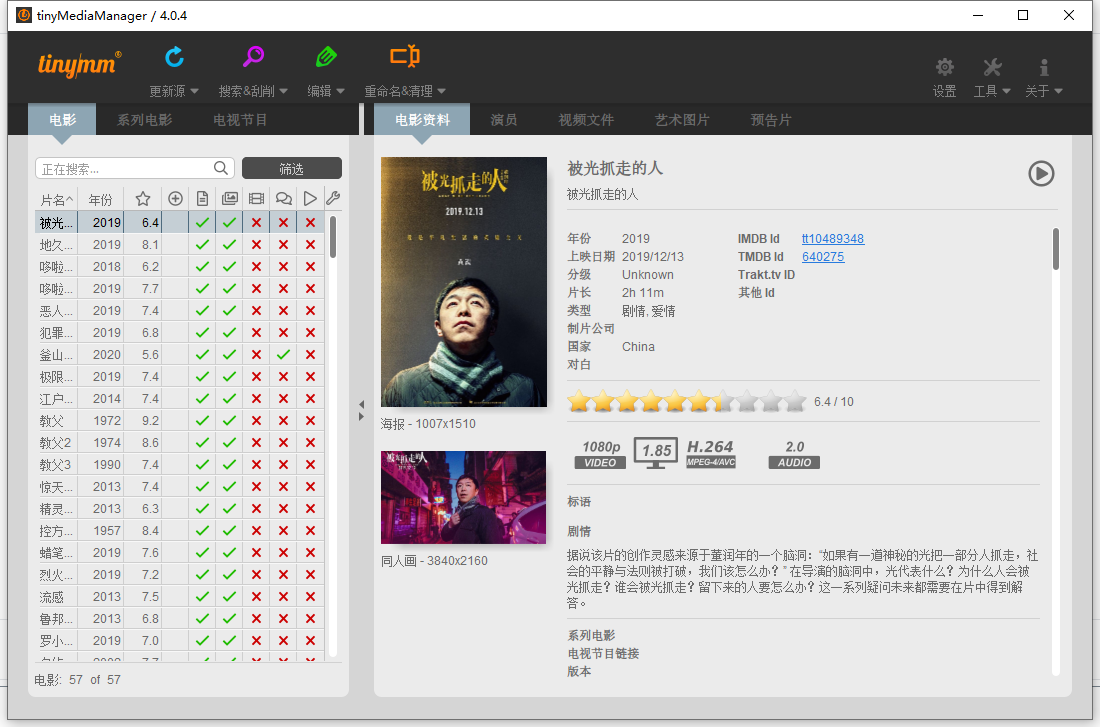The width and height of the screenshot is (1100, 727).
Task: Open 艺术图片 tab
Action: 682,120
